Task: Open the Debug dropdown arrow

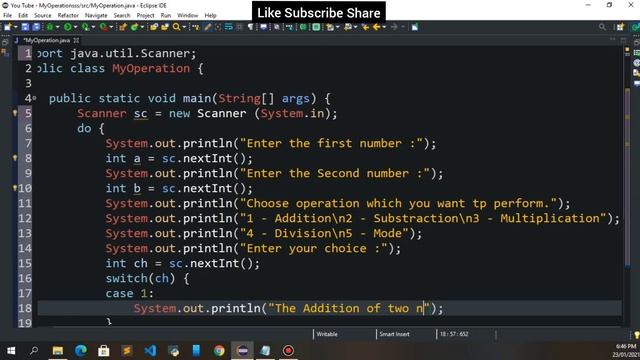Action: [58, 27]
